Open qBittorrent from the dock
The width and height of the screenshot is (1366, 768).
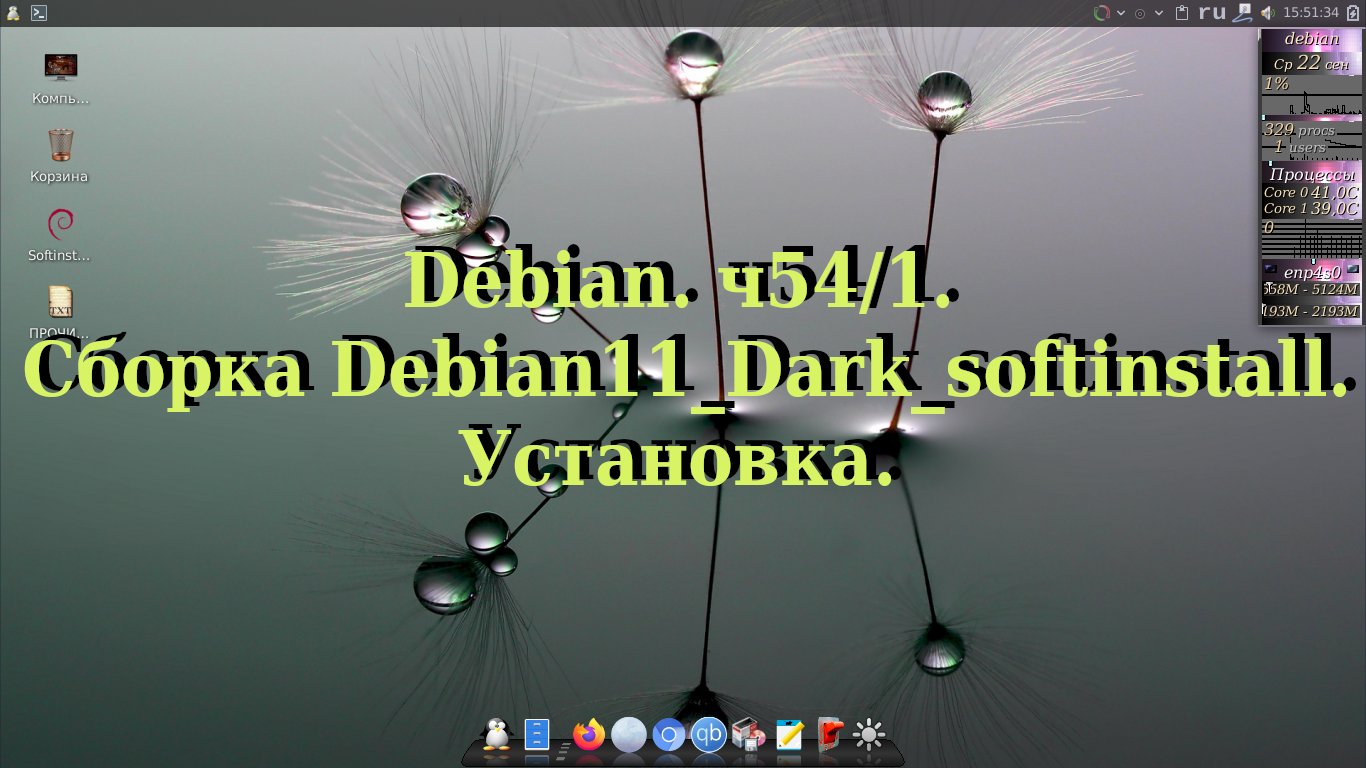(709, 735)
